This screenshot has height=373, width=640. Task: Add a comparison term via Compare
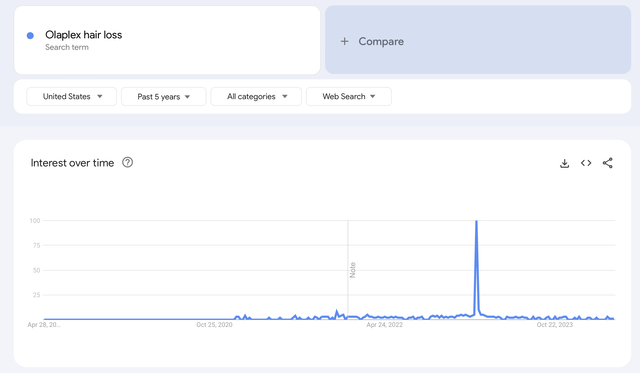(478, 40)
